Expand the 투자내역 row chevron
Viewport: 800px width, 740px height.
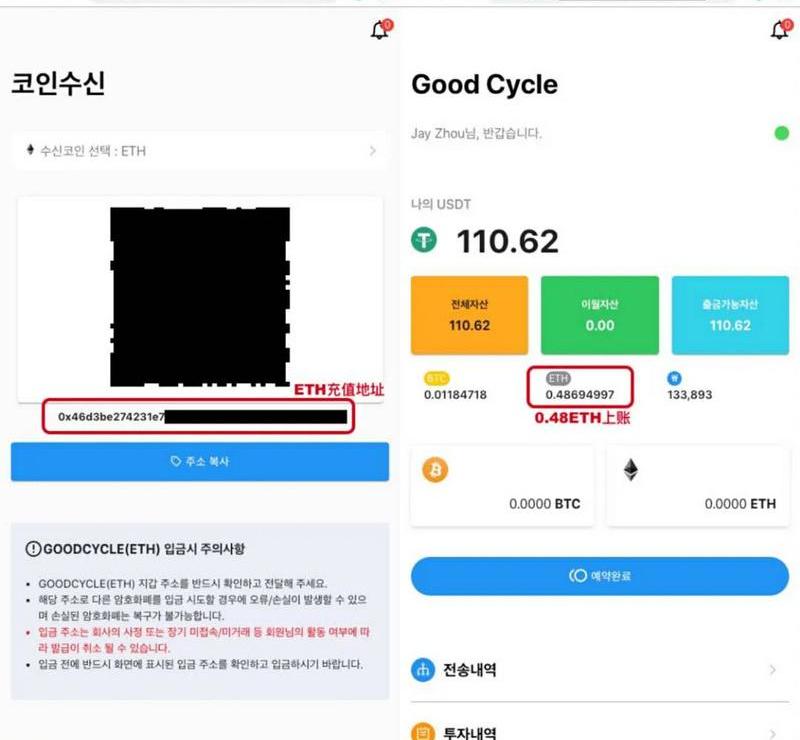(773, 733)
